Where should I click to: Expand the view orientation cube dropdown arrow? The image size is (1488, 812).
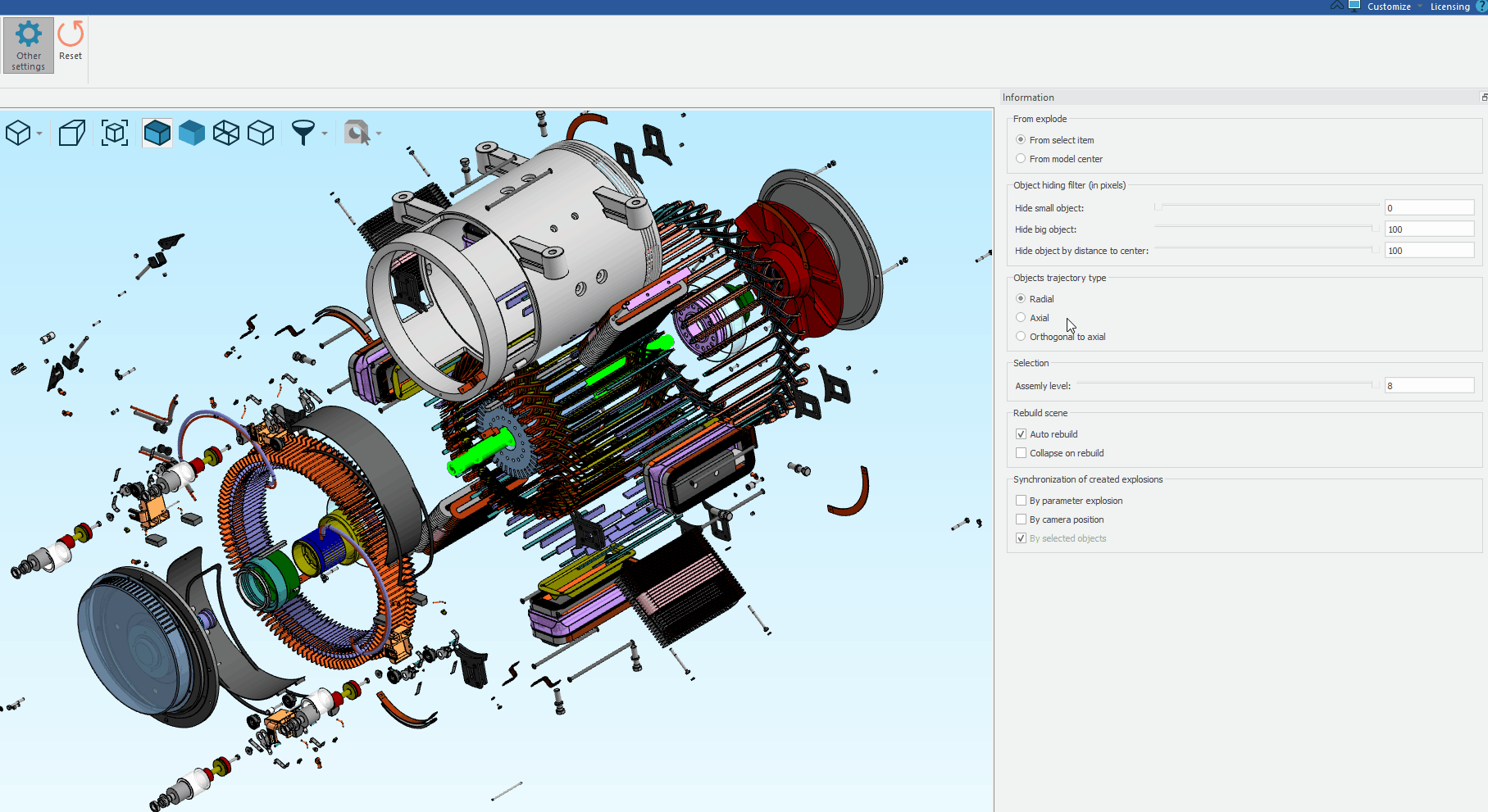coord(39,134)
